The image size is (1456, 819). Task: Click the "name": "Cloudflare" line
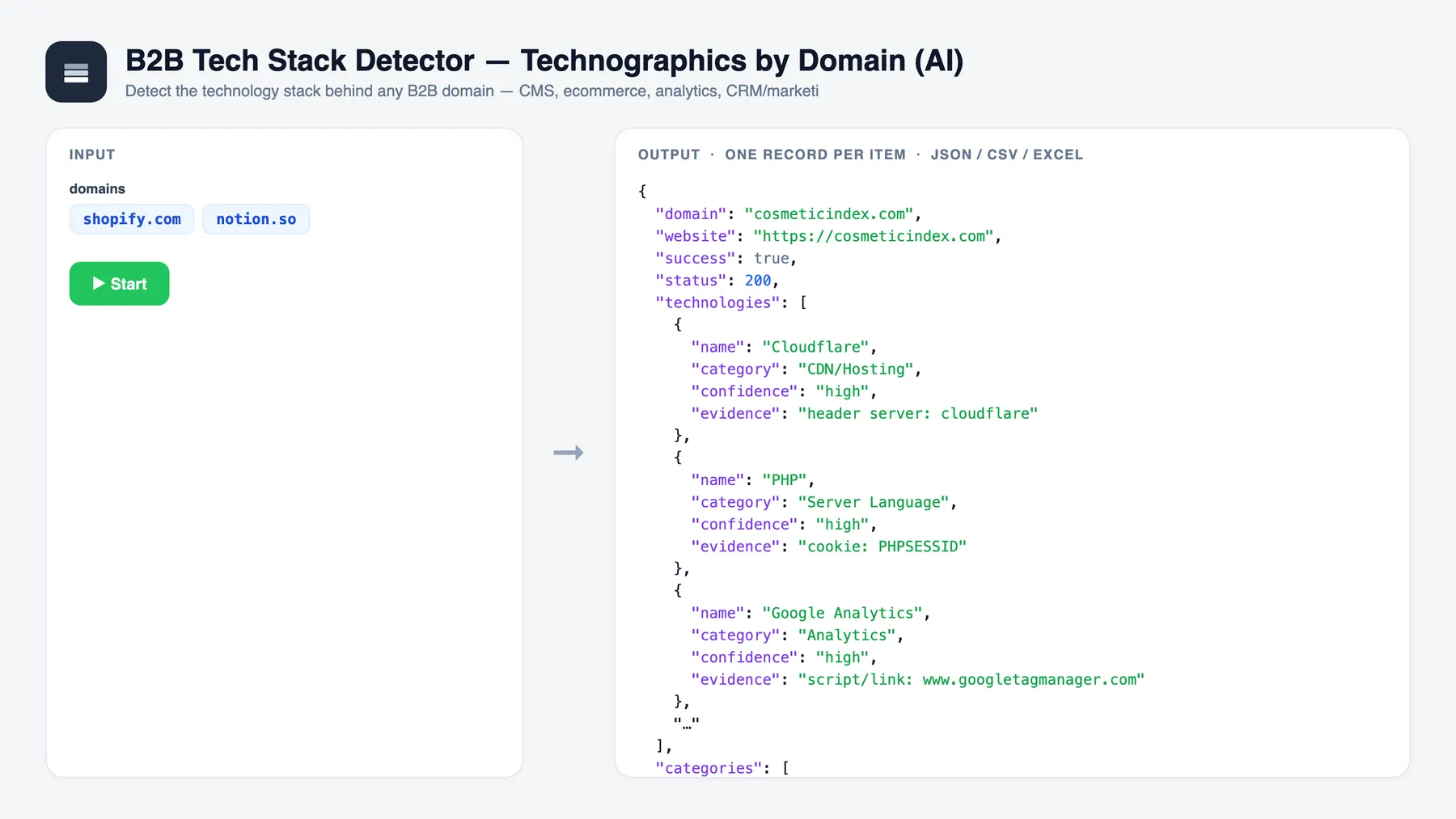[784, 347]
